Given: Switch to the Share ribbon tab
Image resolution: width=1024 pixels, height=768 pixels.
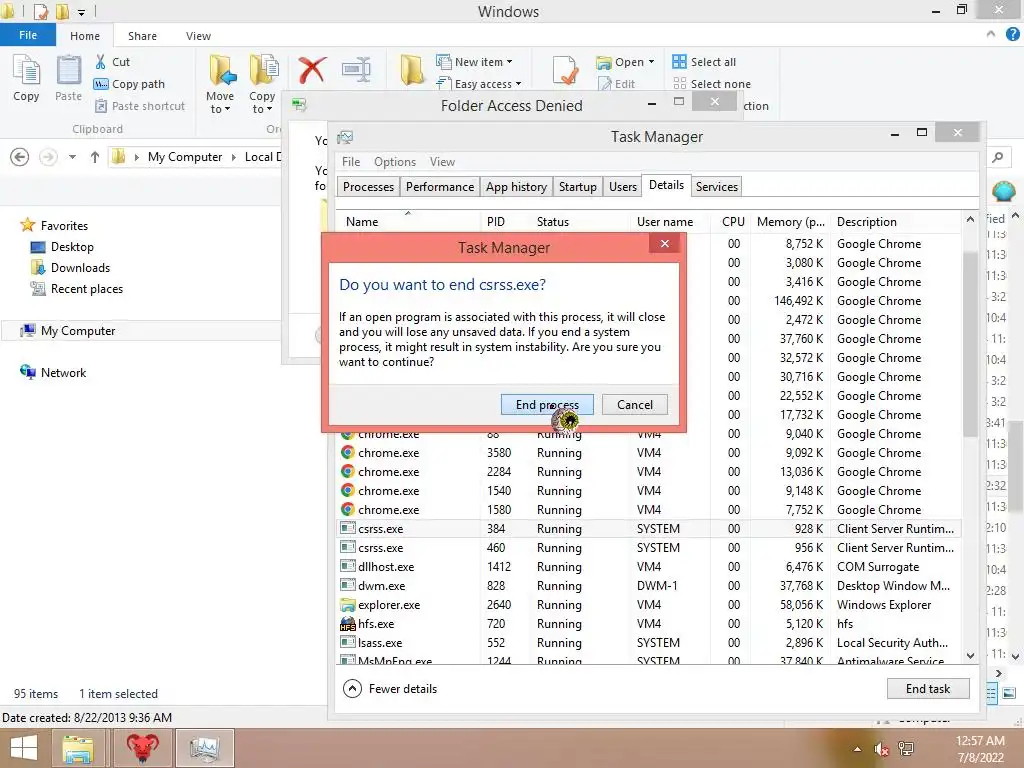Looking at the screenshot, I should point(142,36).
